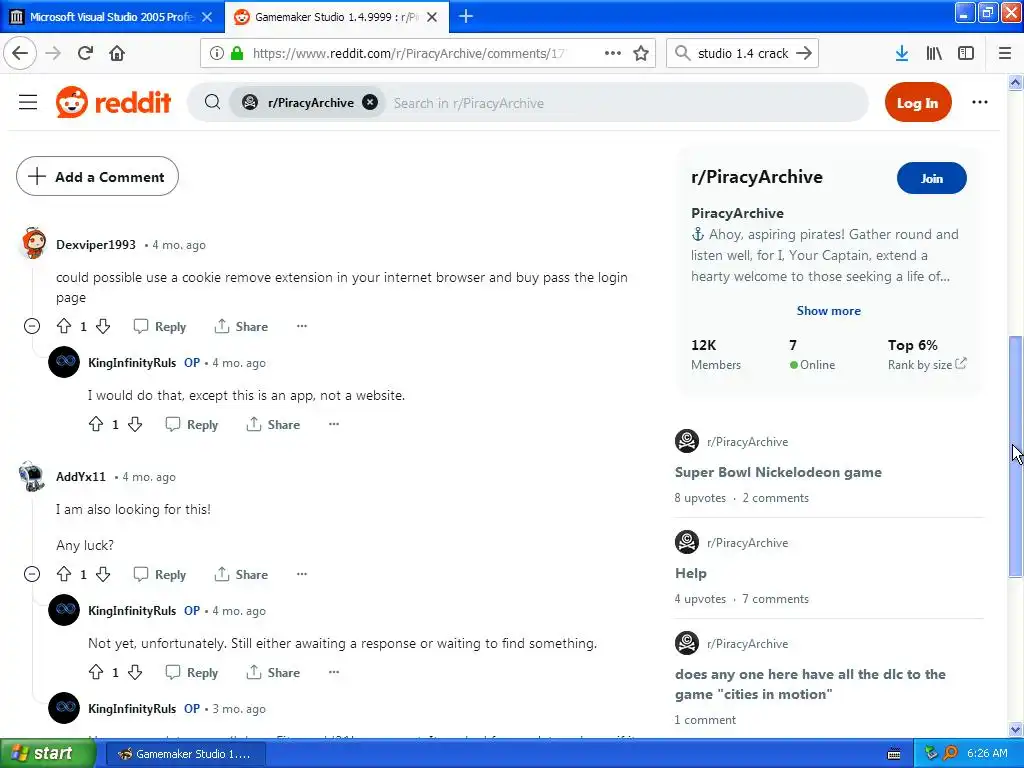This screenshot has width=1024, height=768.
Task: Switch to Microsoft Visual Studio 2005 tab
Action: [112, 17]
